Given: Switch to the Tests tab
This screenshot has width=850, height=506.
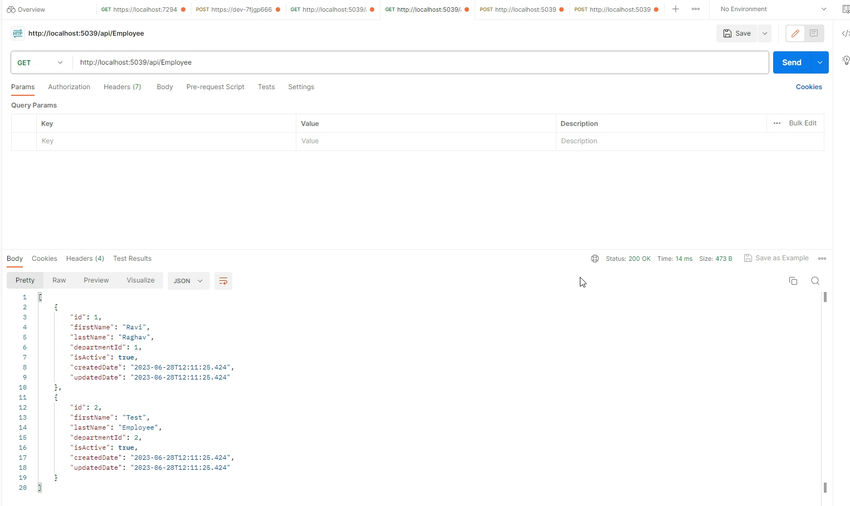Looking at the screenshot, I should 266,87.
